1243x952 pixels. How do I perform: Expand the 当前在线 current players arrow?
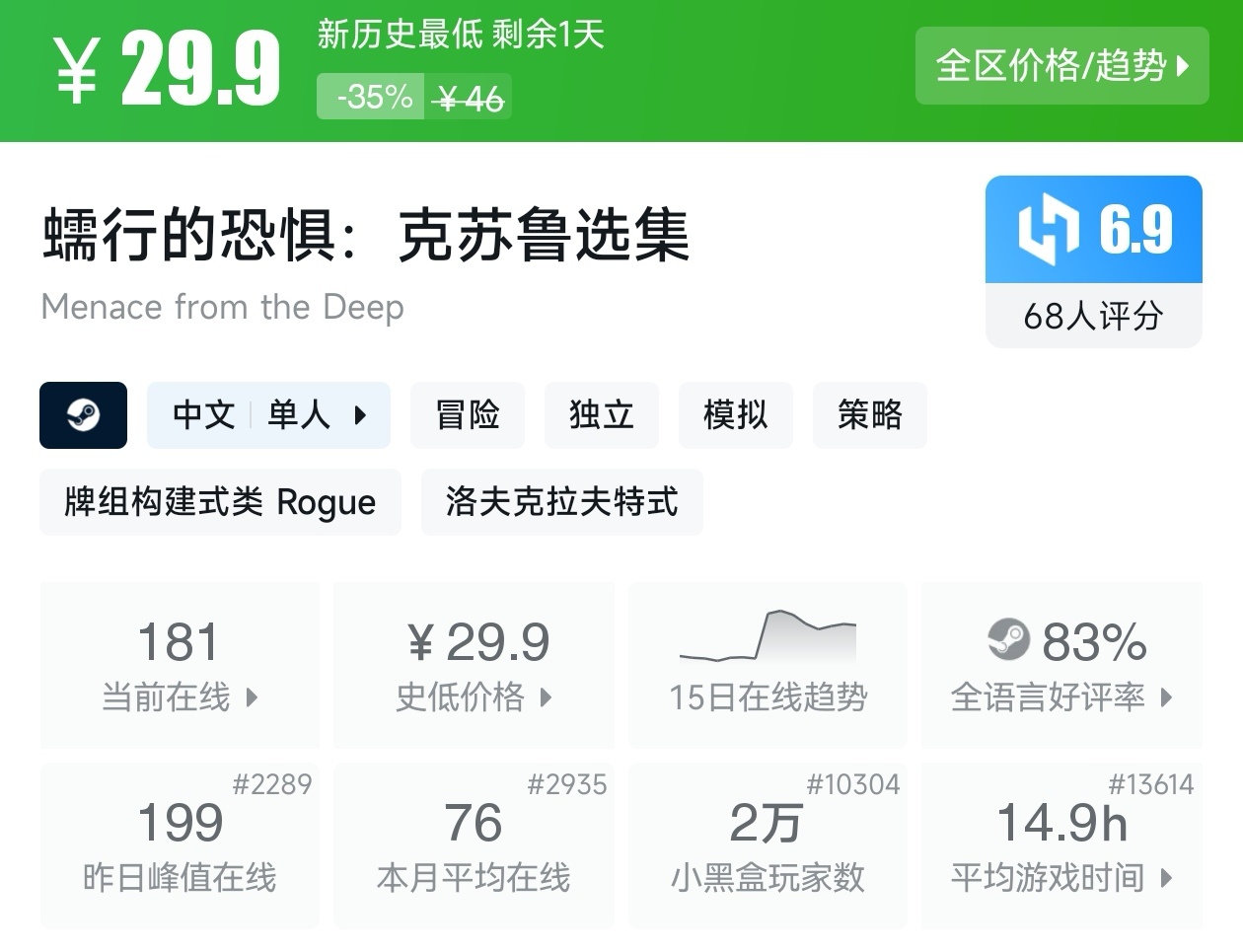click(252, 698)
